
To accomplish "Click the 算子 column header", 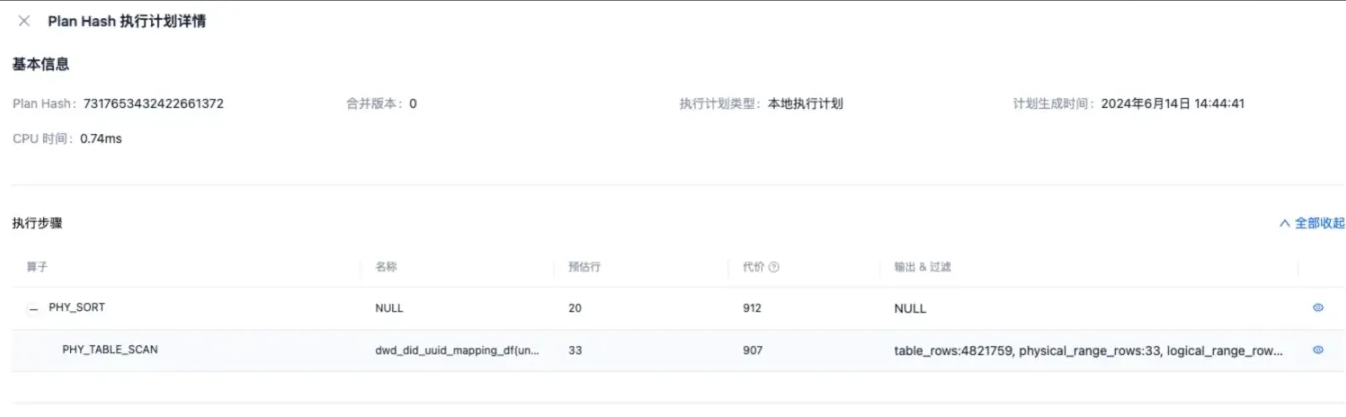I will [x=37, y=267].
